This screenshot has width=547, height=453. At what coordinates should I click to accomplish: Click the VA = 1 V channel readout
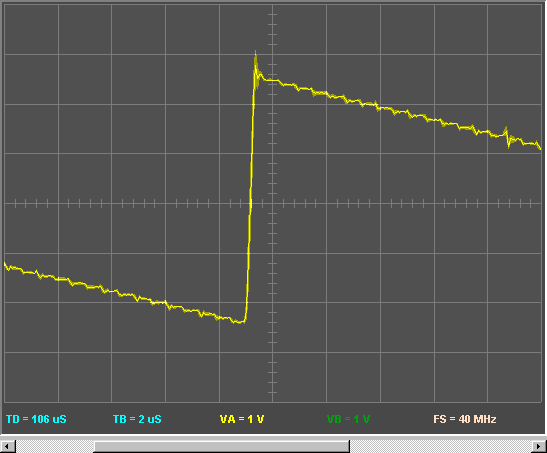(242, 419)
